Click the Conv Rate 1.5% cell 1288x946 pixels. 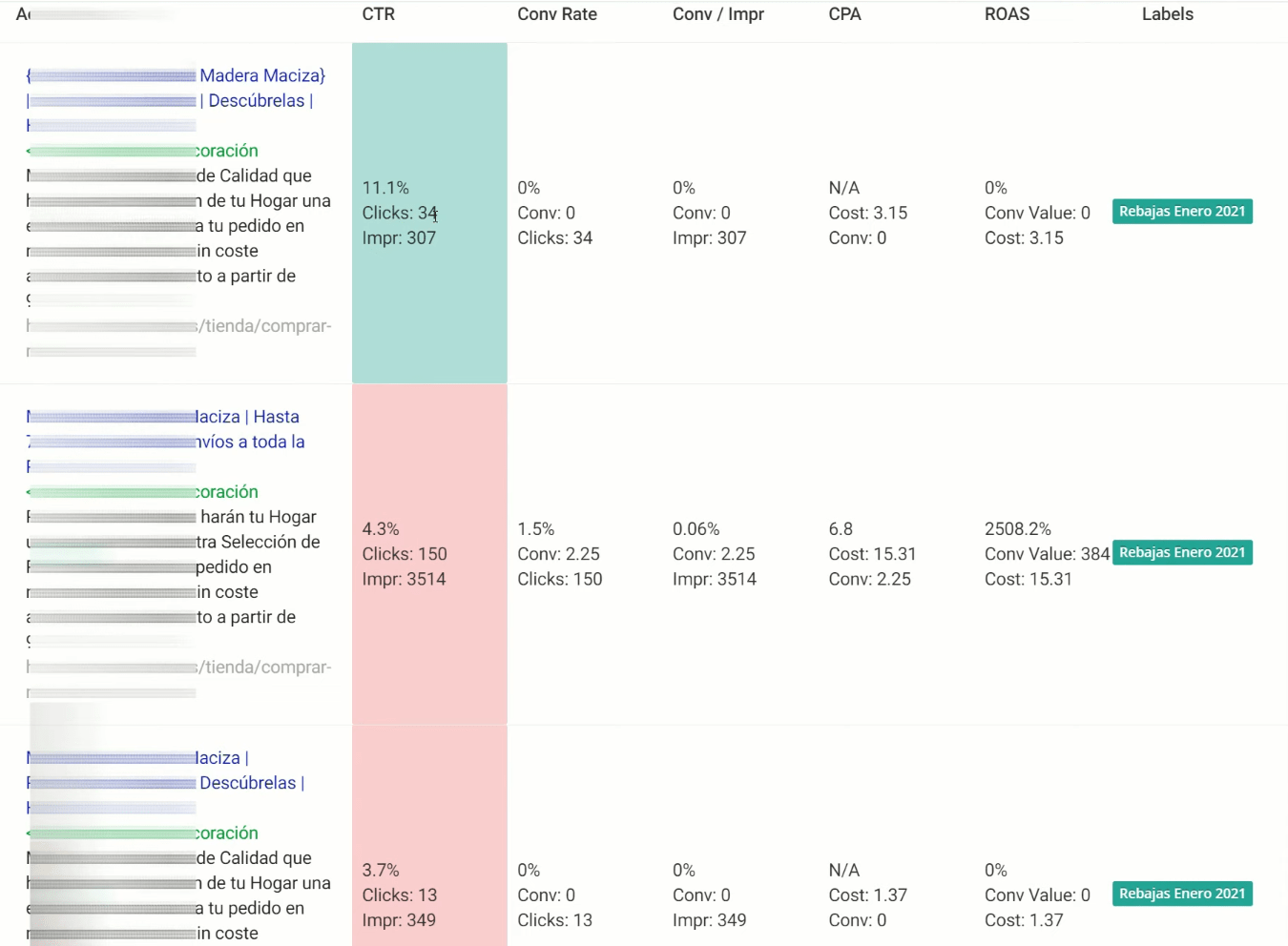[x=535, y=529]
